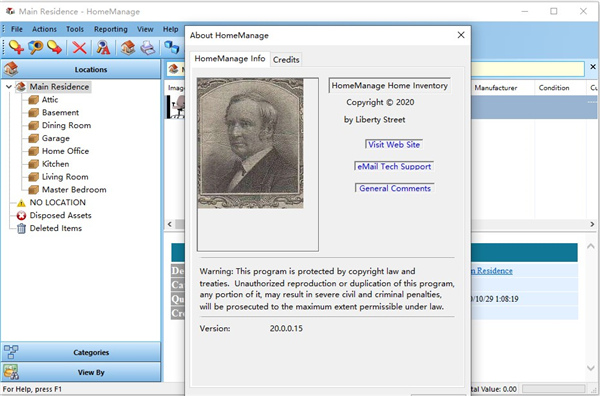
Task: Select the Living Room location
Action: tap(65, 177)
